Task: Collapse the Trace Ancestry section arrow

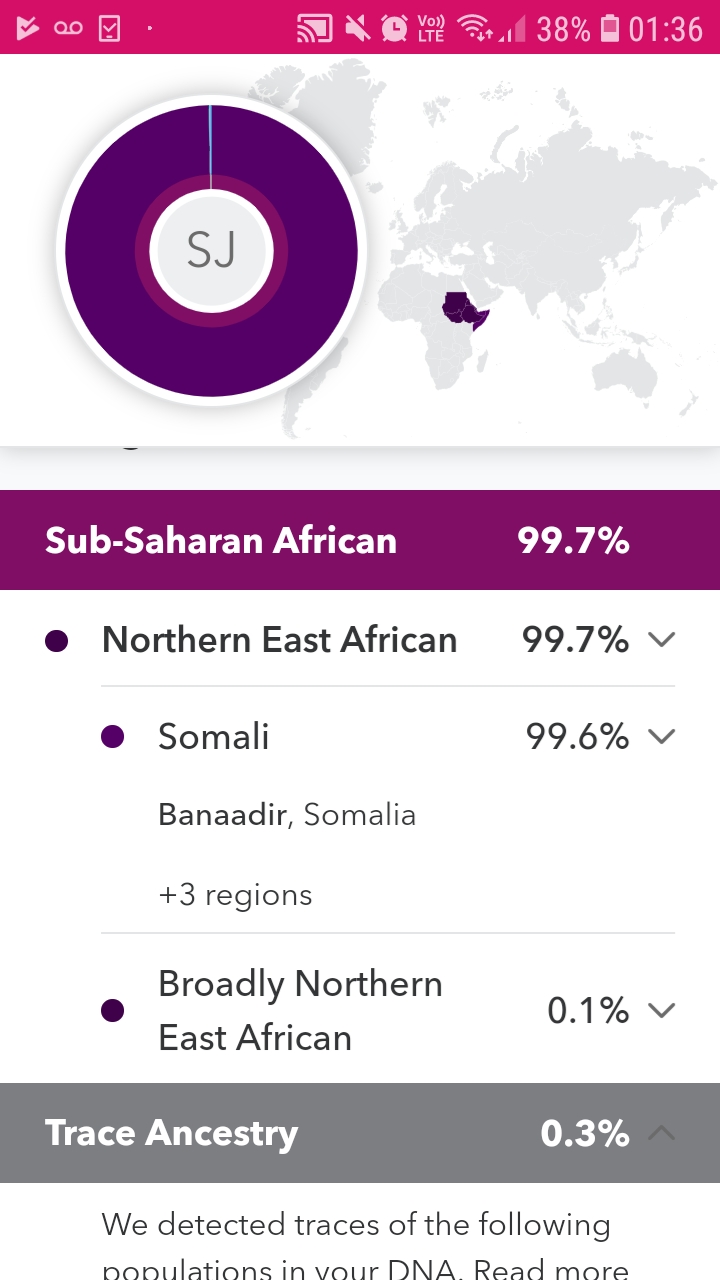Action: (661, 1133)
